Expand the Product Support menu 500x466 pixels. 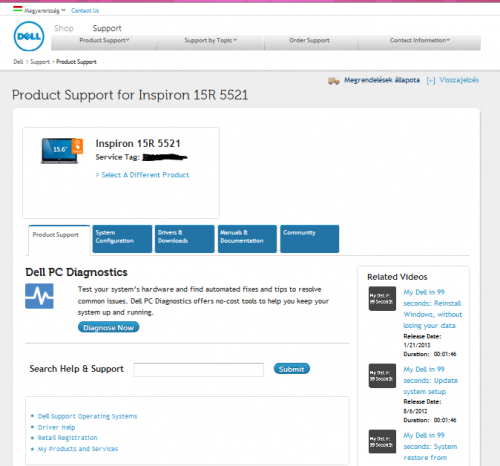(104, 40)
